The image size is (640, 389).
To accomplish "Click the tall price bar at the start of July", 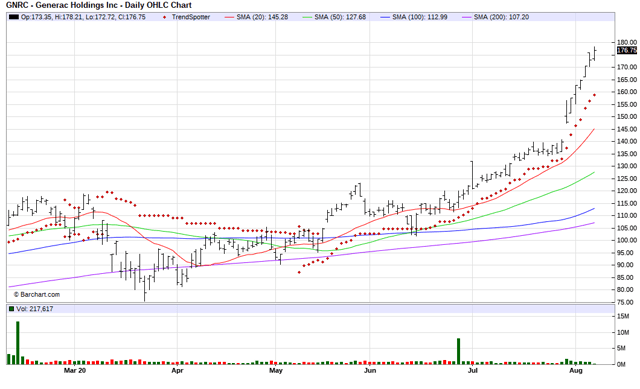I will tap(472, 175).
